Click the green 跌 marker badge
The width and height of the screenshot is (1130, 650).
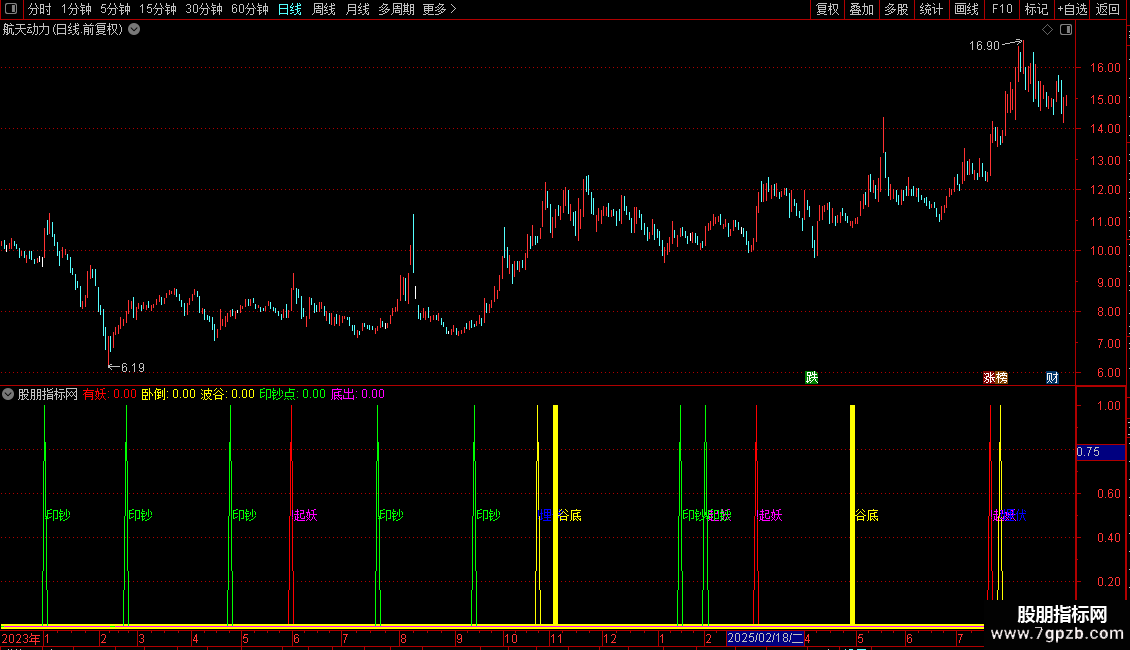coord(811,378)
